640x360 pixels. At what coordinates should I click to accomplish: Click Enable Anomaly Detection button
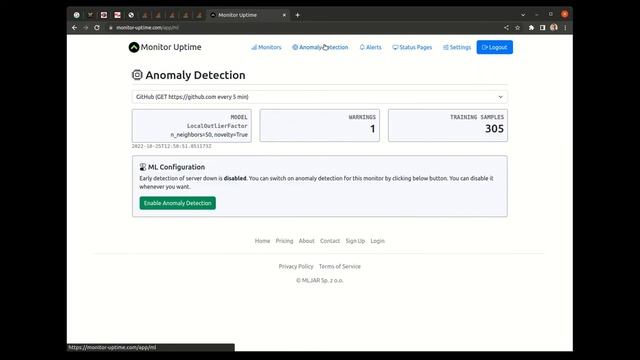pos(178,203)
